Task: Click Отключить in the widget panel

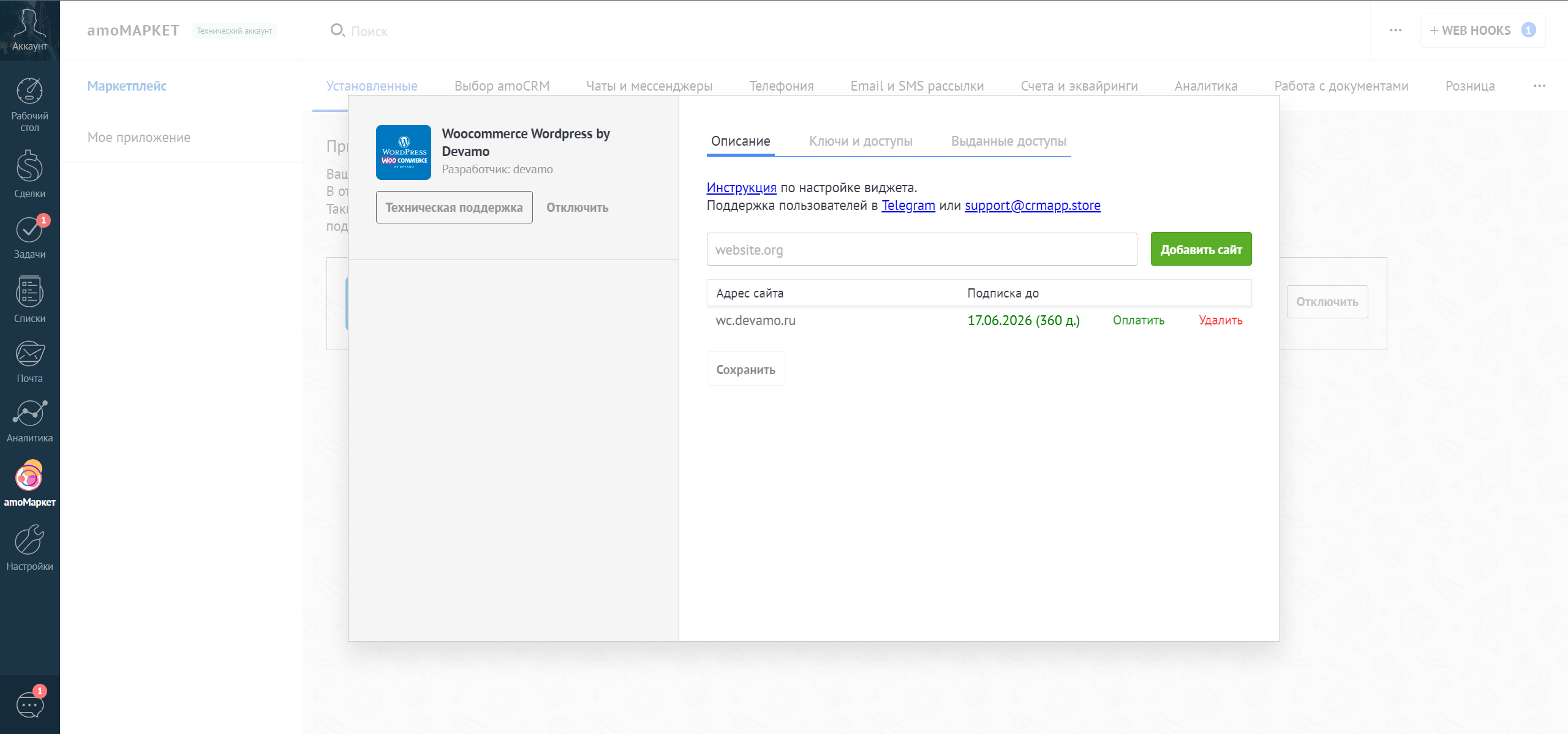Action: coord(577,208)
